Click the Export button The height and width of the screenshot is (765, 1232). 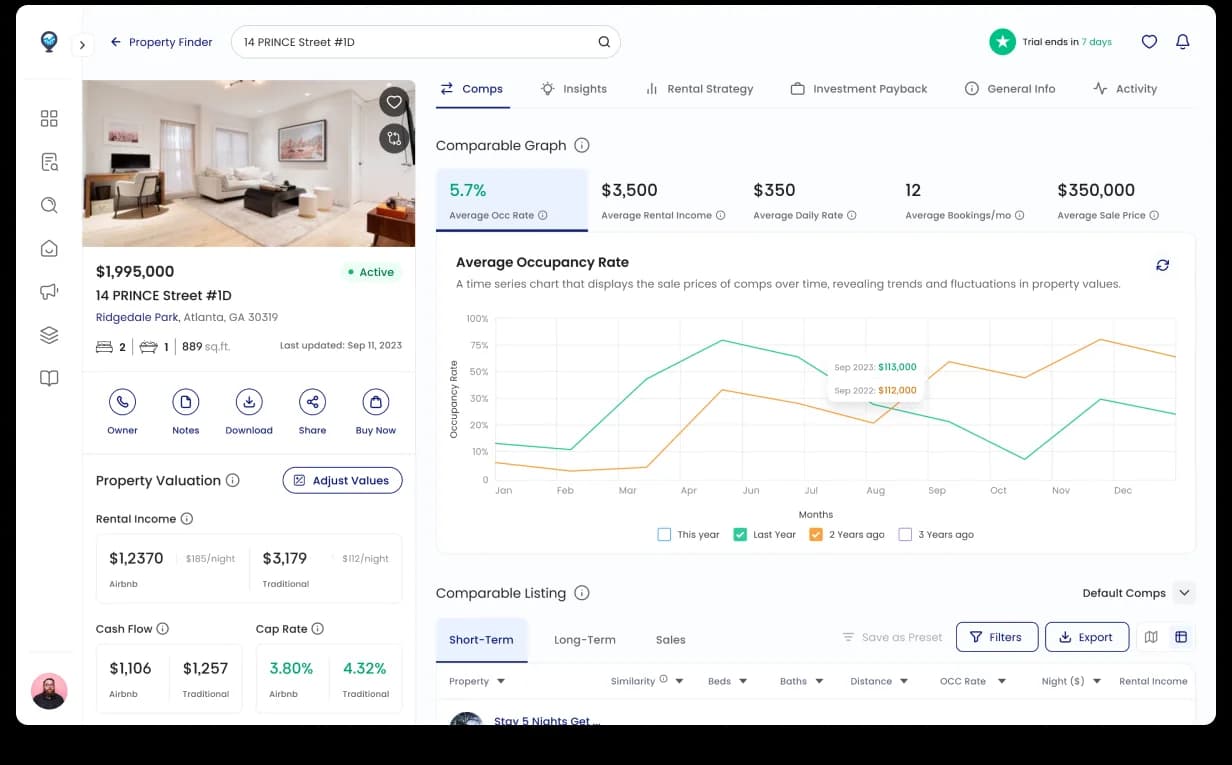coord(1087,637)
